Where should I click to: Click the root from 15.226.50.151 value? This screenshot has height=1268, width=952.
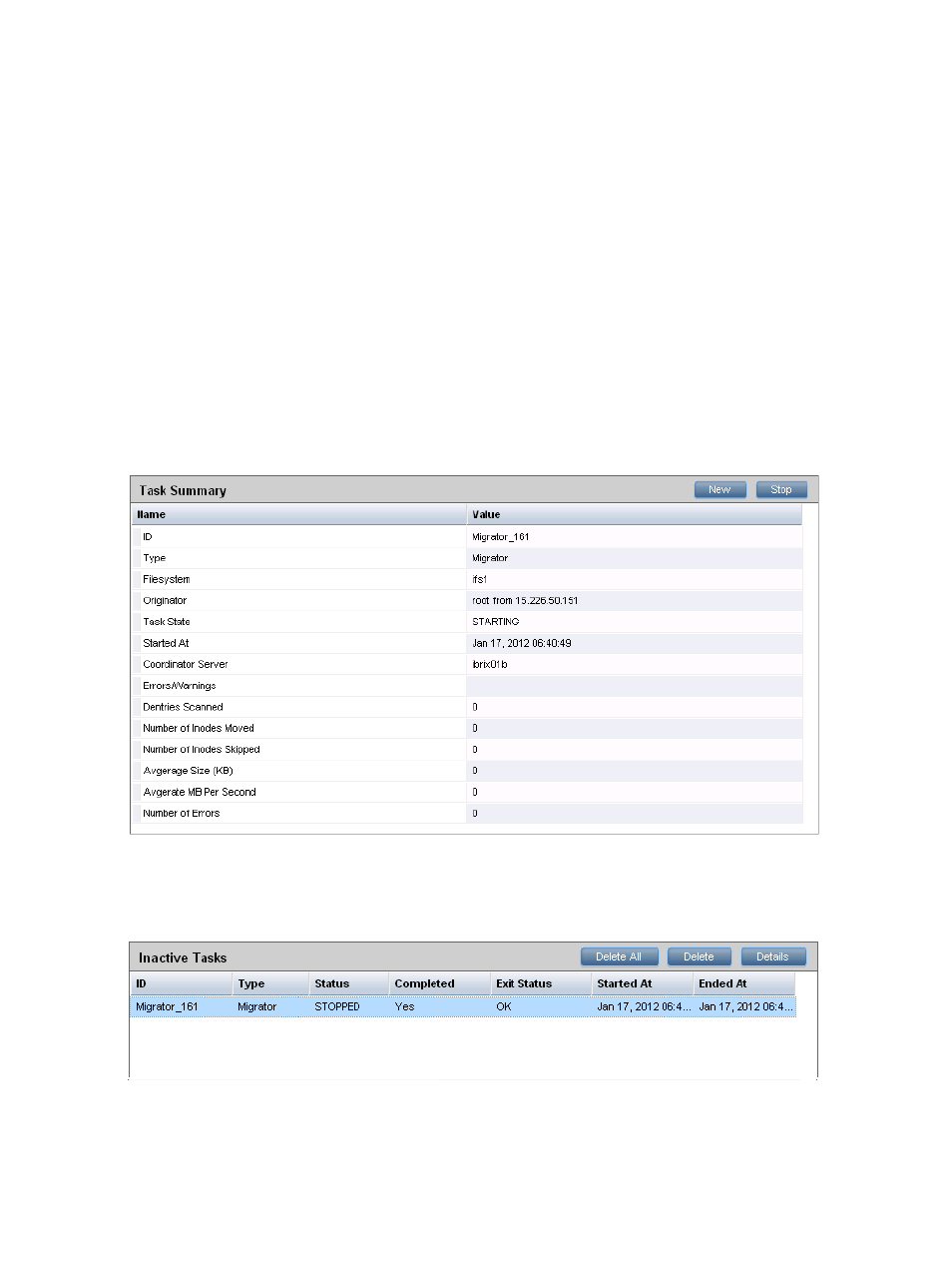coord(525,601)
